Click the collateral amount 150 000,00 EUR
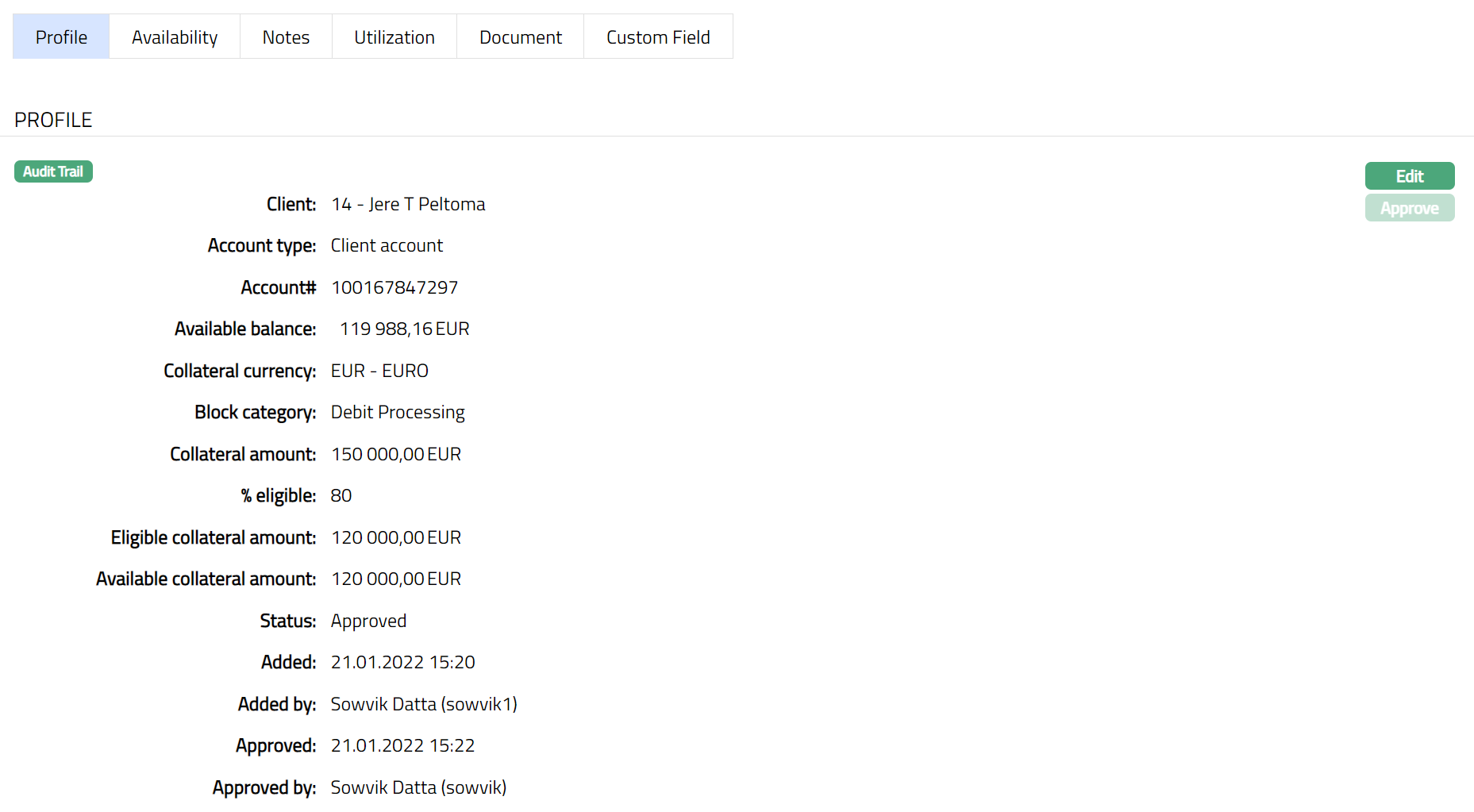Image resolution: width=1474 pixels, height=812 pixels. [396, 454]
